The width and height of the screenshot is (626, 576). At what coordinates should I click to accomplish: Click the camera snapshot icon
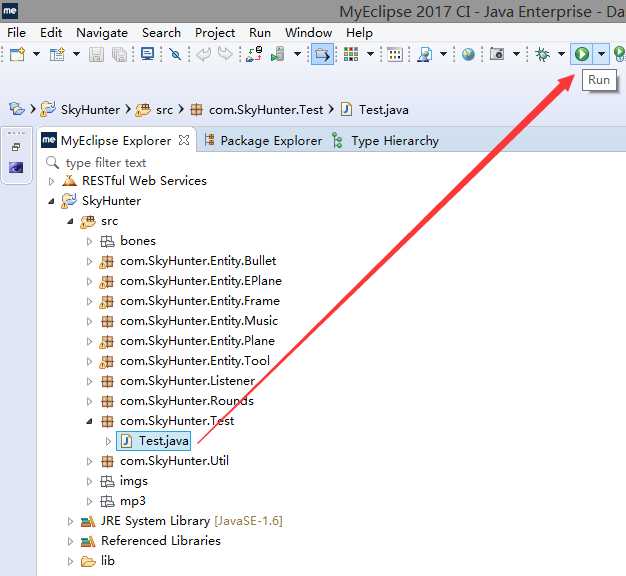pyautogui.click(x=497, y=53)
